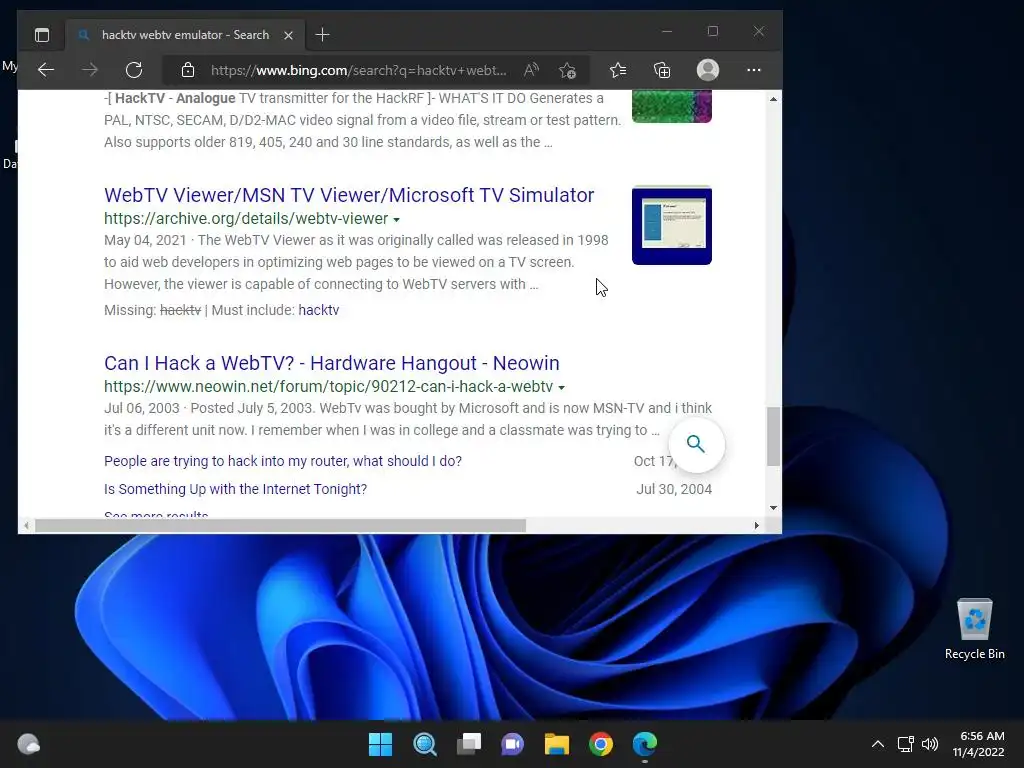Click the horizontal scrollbar thumb

tap(280, 525)
